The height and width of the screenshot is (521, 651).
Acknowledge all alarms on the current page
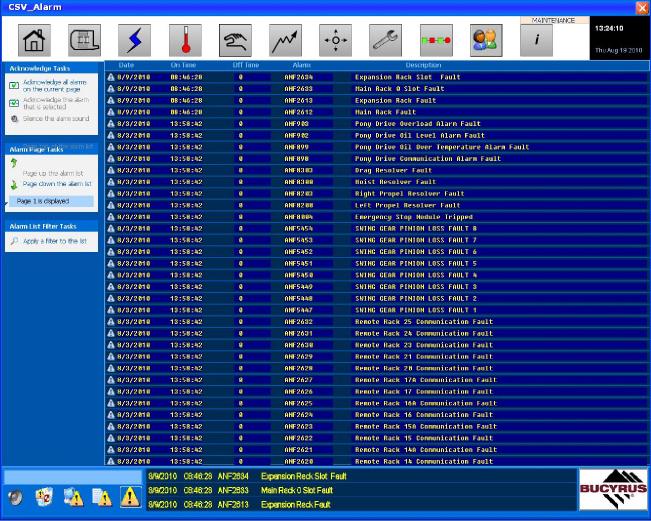click(x=55, y=86)
